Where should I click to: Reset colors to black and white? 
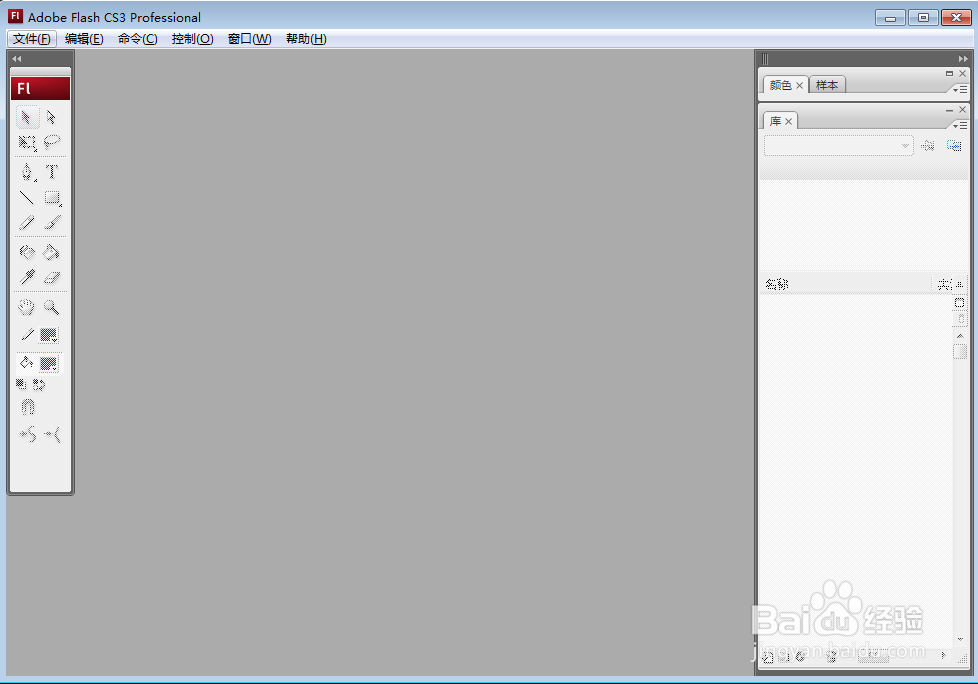21,384
